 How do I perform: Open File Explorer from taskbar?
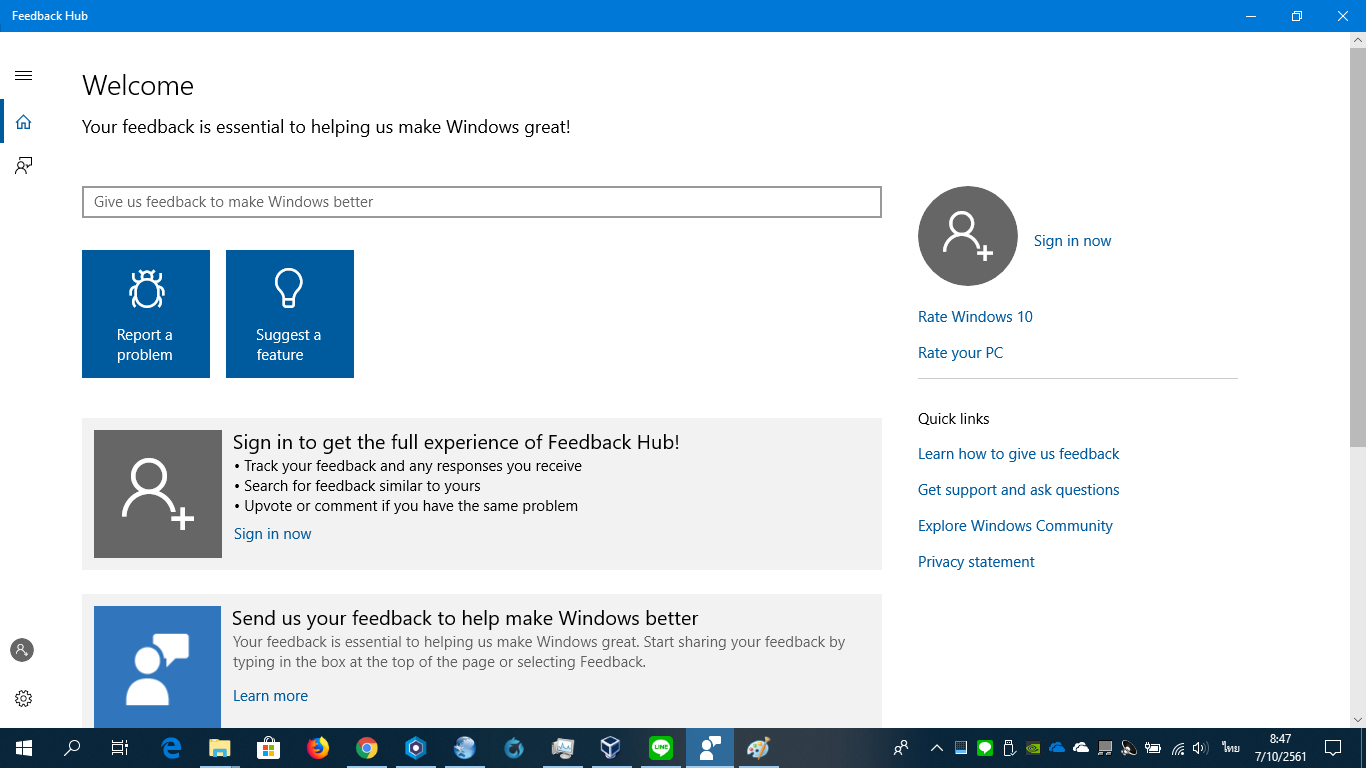pyautogui.click(x=220, y=748)
